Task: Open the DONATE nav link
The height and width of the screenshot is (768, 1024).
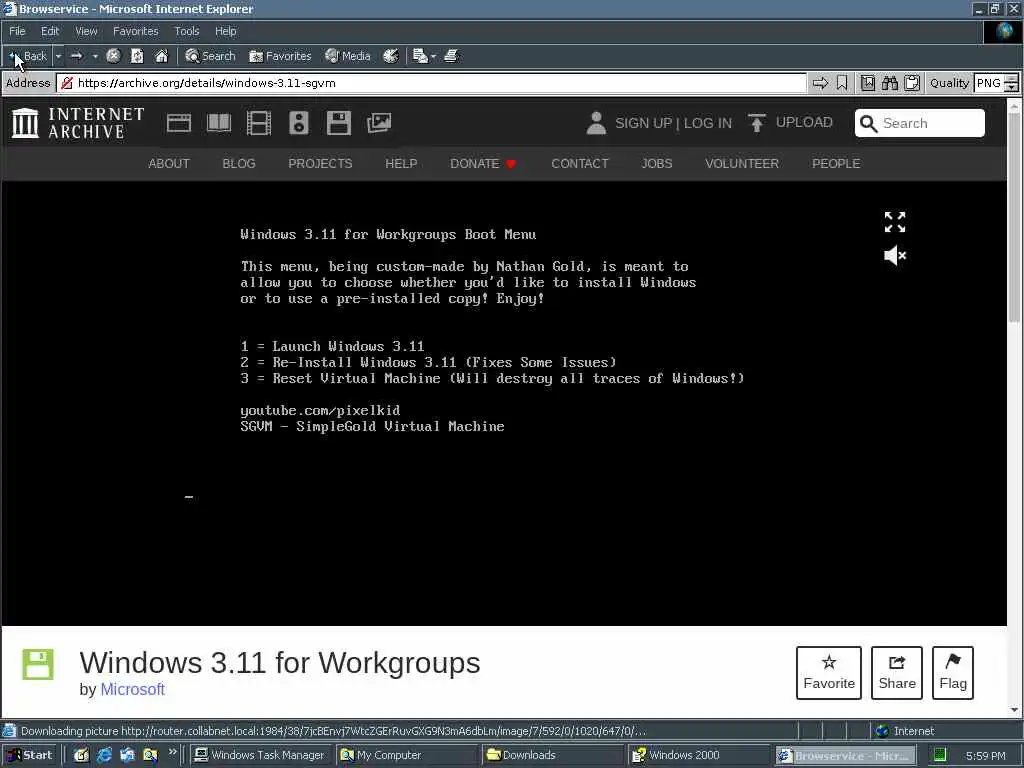Action: click(483, 163)
